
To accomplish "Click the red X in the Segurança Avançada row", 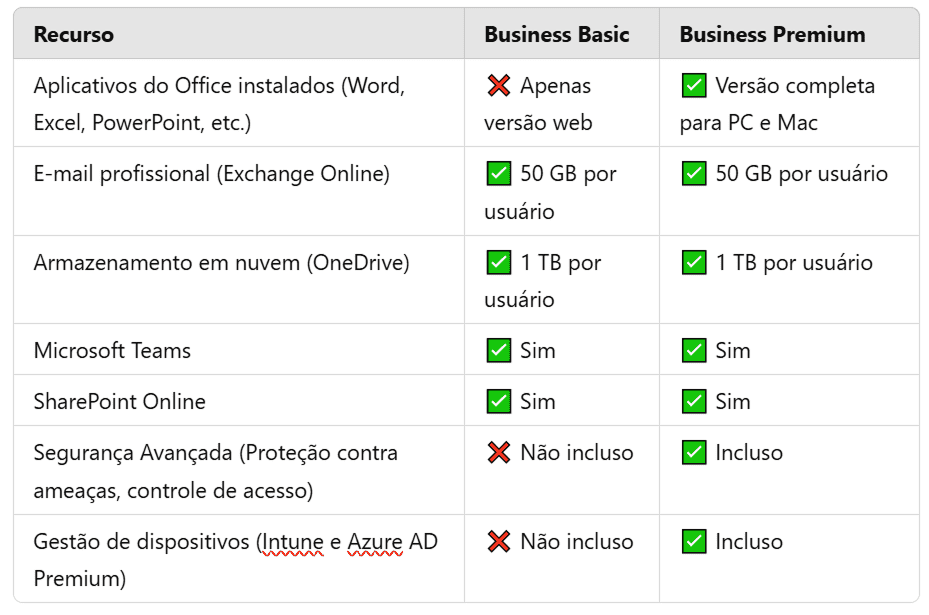I will pyautogui.click(x=498, y=453).
